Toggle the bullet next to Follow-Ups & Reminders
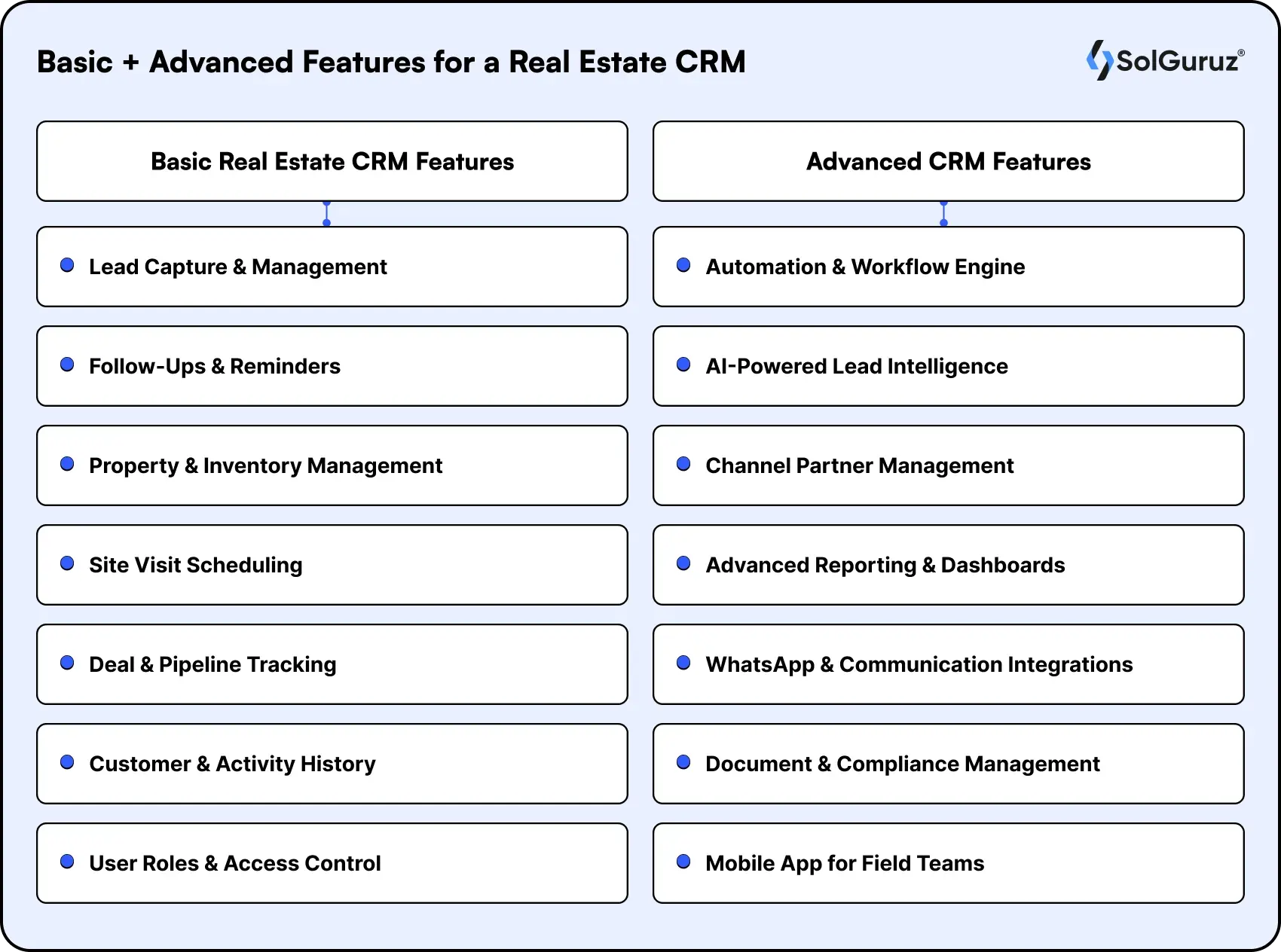 pos(68,364)
